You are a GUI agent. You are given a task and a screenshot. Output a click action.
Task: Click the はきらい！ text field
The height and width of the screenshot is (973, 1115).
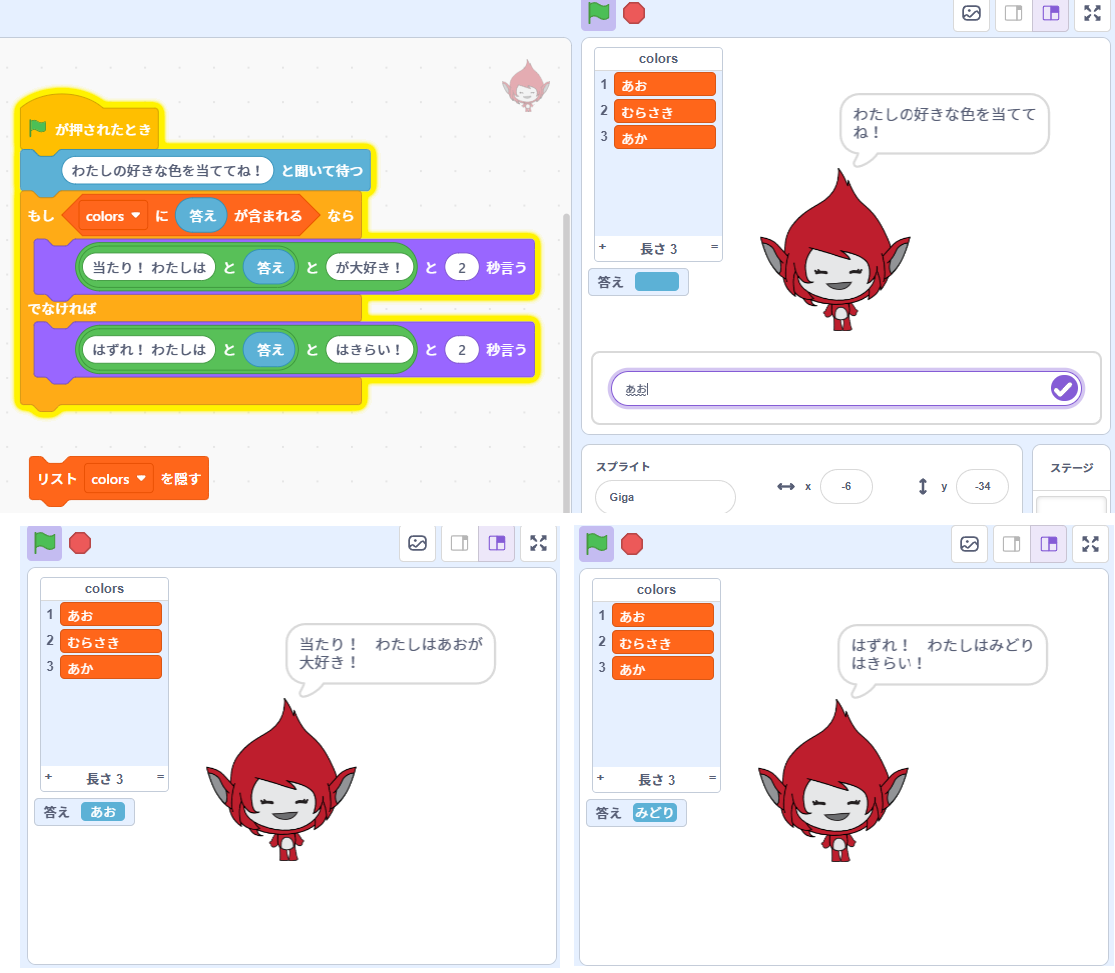(368, 349)
